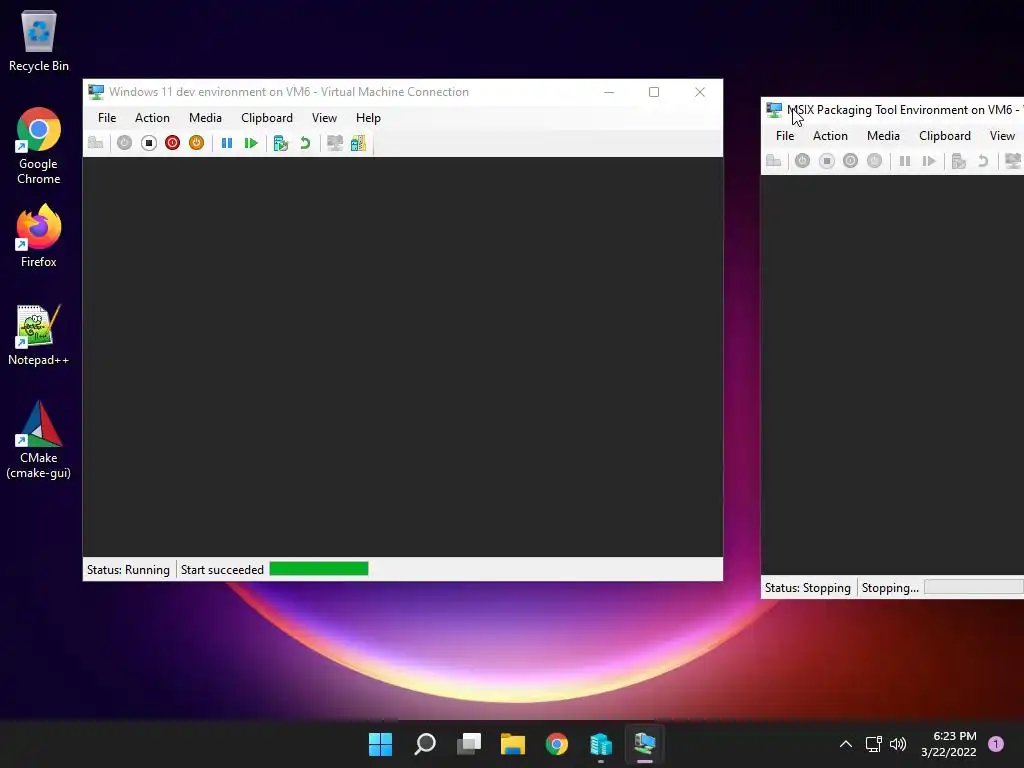
Task: Click the Enhanced Session icon in Windows 11 dev toolbar
Action: (x=335, y=143)
